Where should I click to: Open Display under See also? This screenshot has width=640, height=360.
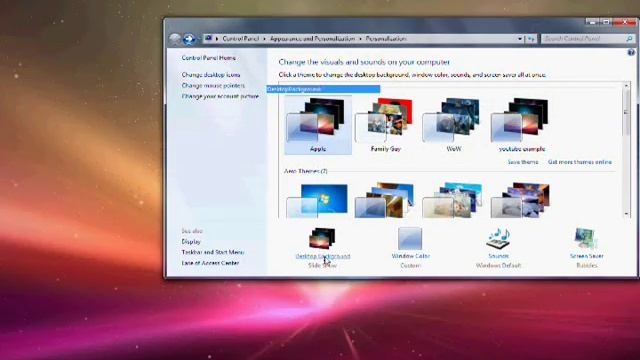(191, 242)
